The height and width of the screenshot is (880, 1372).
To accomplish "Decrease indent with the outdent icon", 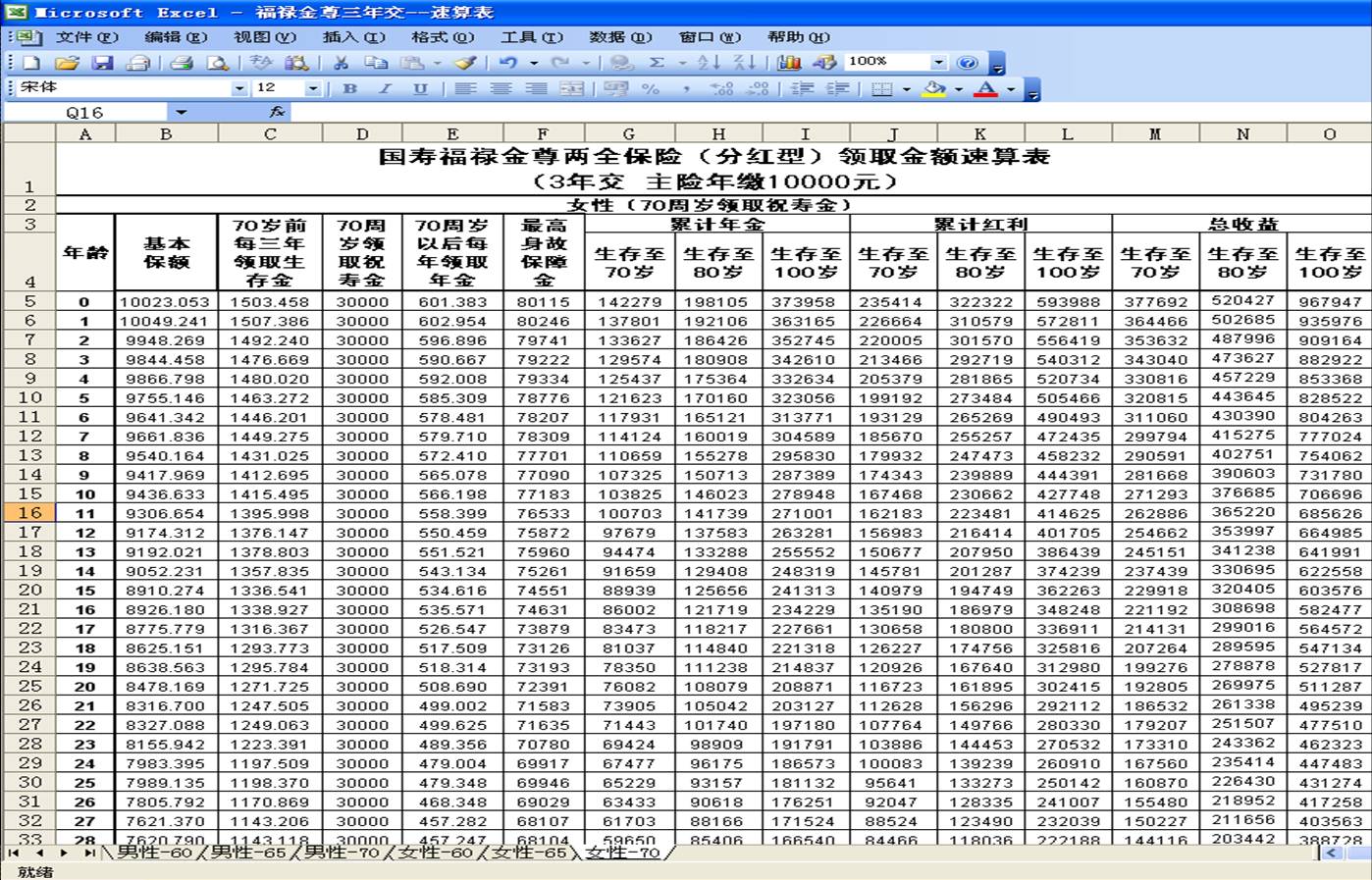I will coord(802,89).
